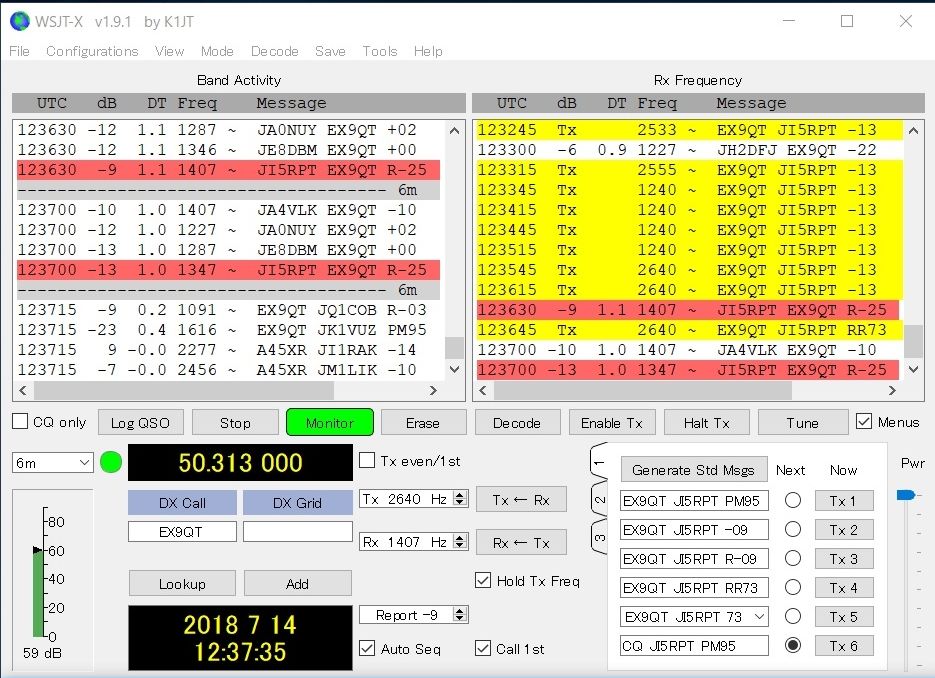Screen dimensions: 935x678
Task: Click the green status indicator beside band selector
Action: click(111, 462)
